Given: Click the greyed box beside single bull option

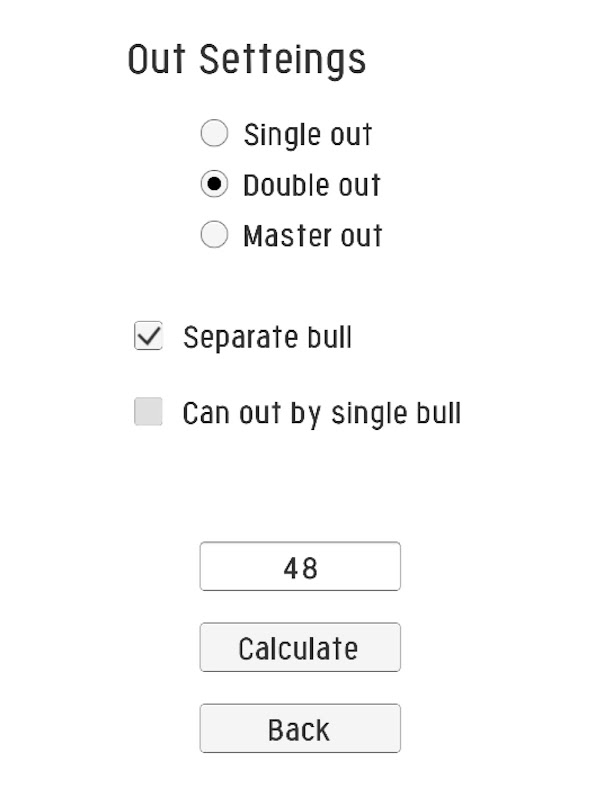Looking at the screenshot, I should [148, 412].
